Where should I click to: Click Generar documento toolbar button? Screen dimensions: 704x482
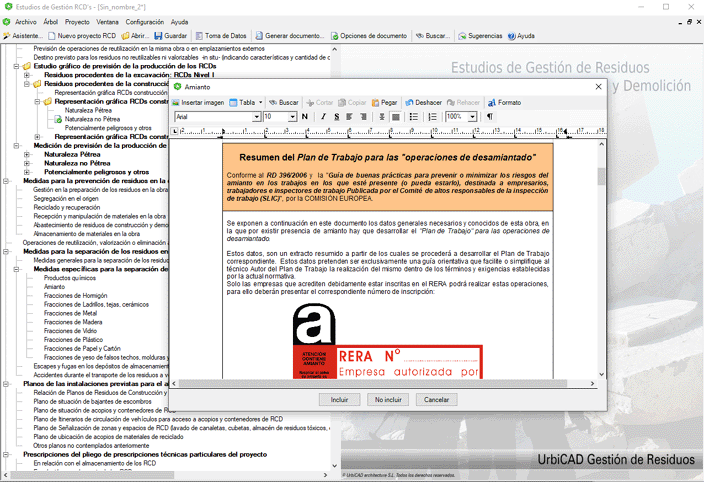[x=290, y=36]
